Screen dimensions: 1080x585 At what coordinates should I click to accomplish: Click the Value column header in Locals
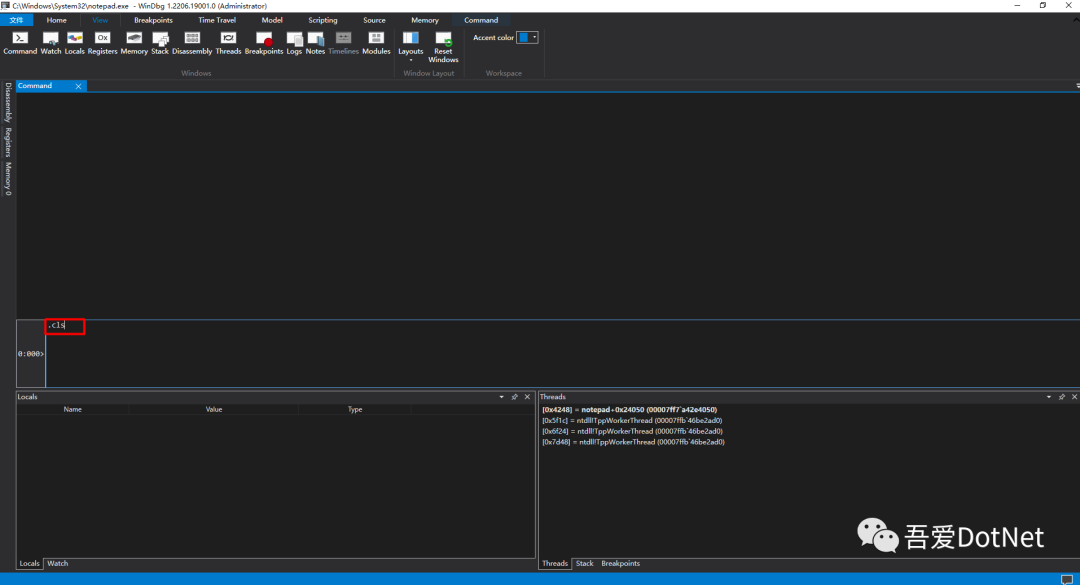click(214, 409)
